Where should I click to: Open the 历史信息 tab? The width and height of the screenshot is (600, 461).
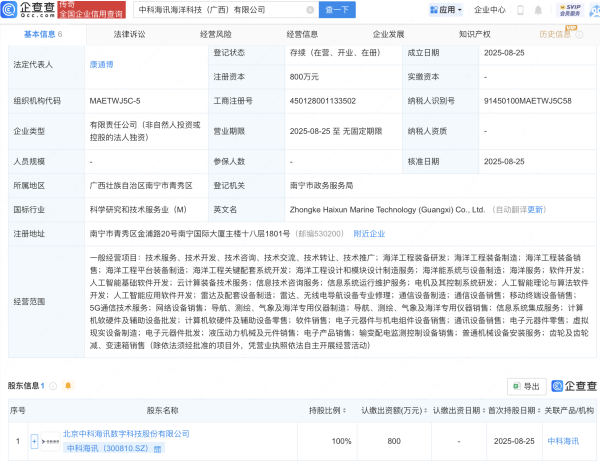553,34
